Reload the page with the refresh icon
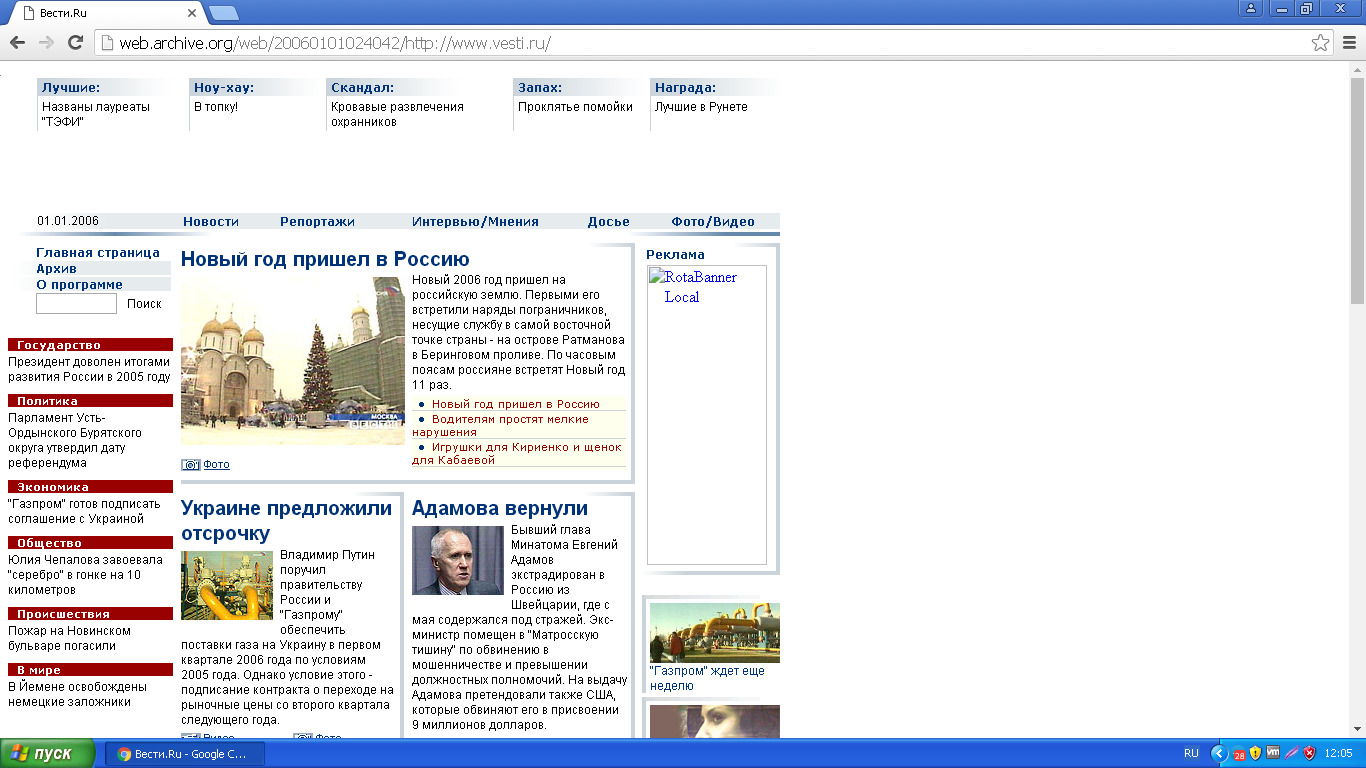This screenshot has height=768, width=1366. (x=75, y=43)
